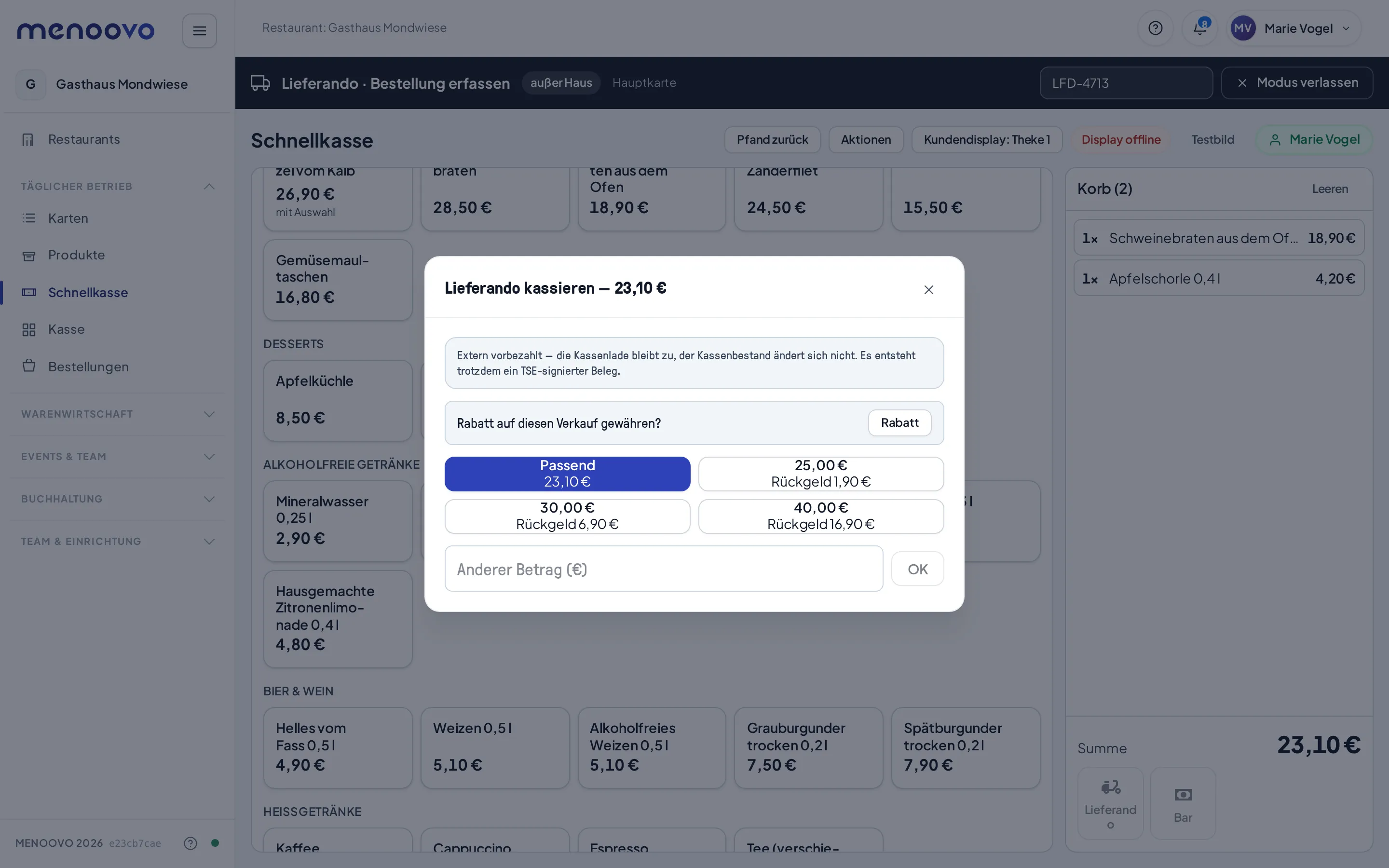Viewport: 1389px width, 868px height.
Task: Choose 25,00 € with Rückgeld 1,90 €
Action: (821, 474)
